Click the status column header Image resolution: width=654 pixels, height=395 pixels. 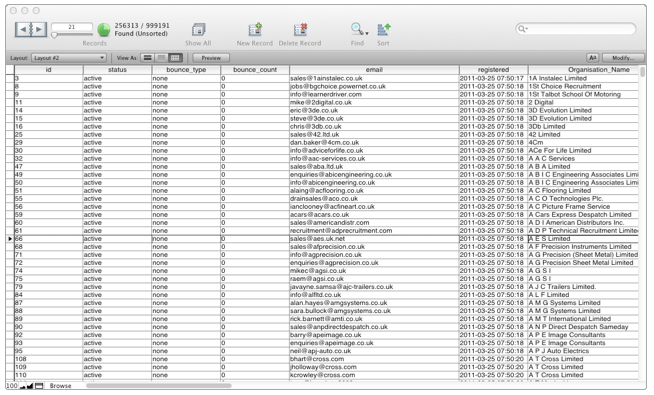(x=117, y=70)
